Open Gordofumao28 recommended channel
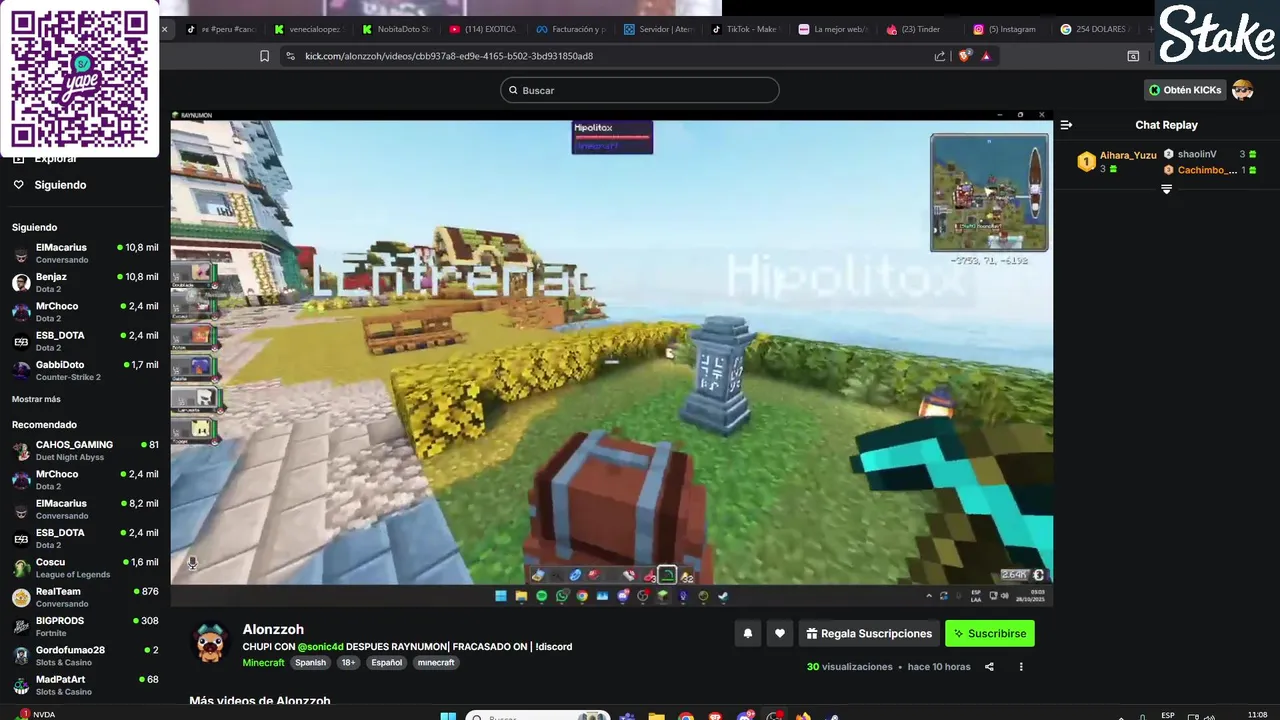The height and width of the screenshot is (720, 1280). [x=85, y=656]
